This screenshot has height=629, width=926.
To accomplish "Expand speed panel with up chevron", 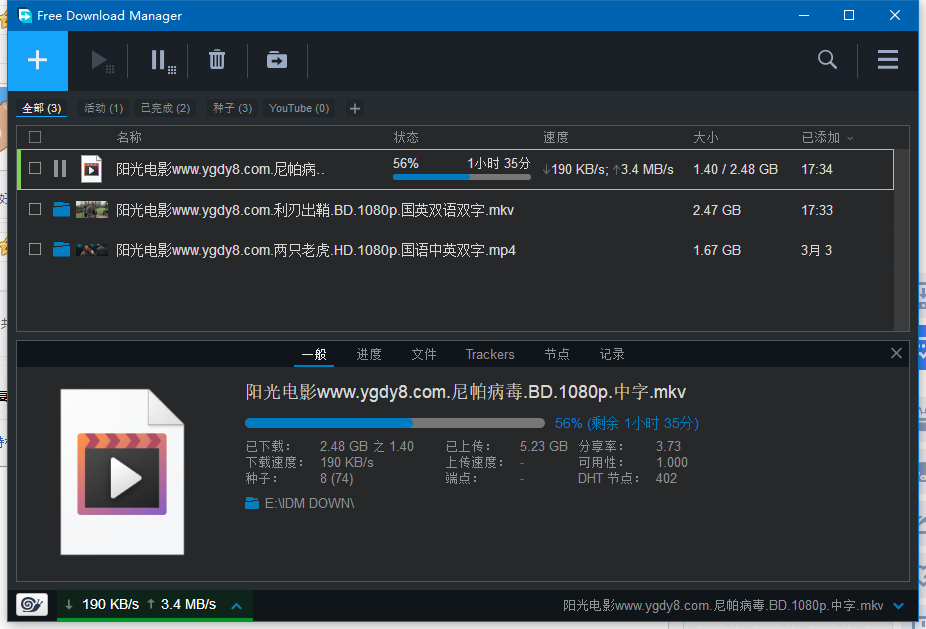I will (x=237, y=605).
